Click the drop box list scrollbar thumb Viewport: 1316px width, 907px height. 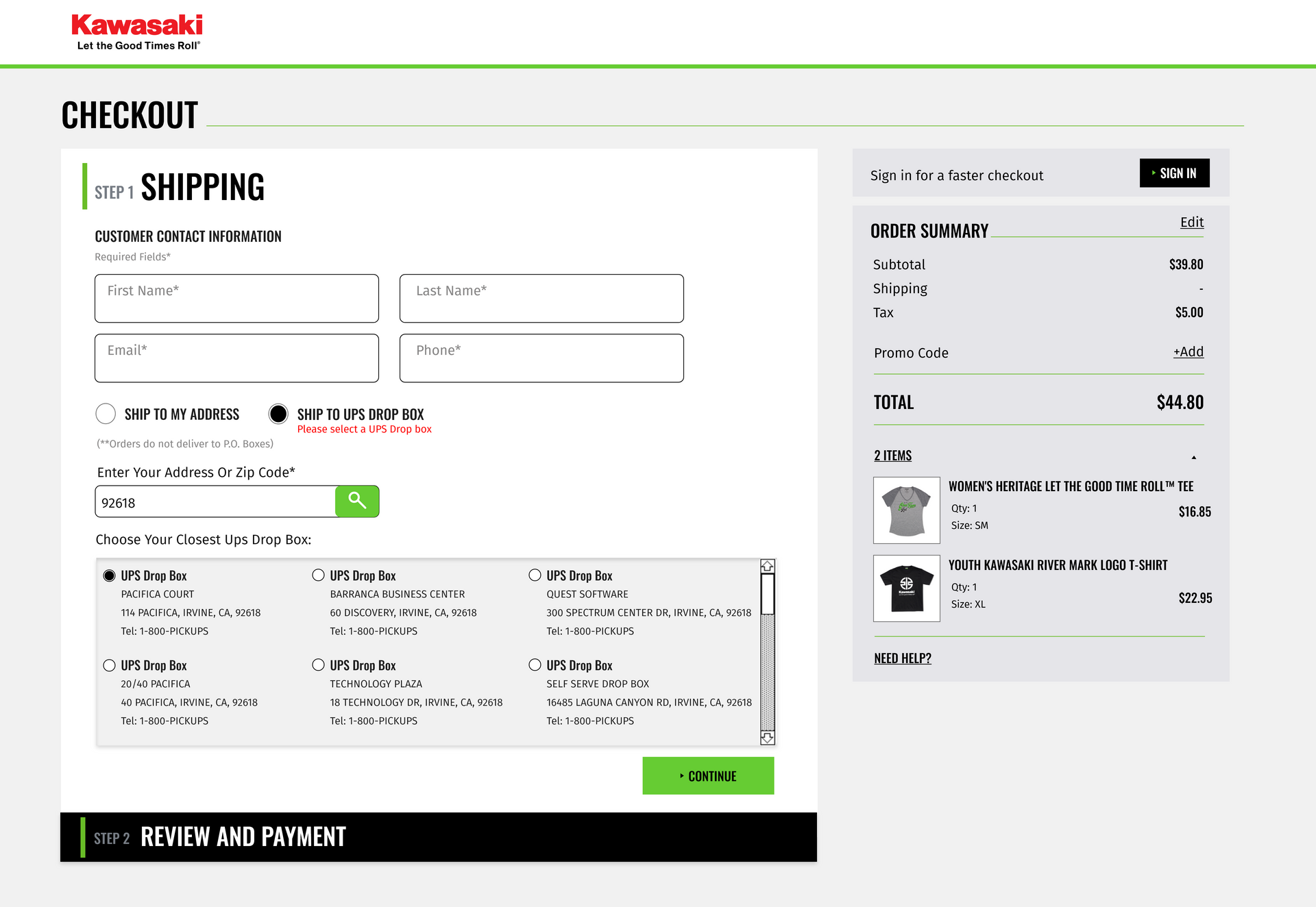[768, 594]
